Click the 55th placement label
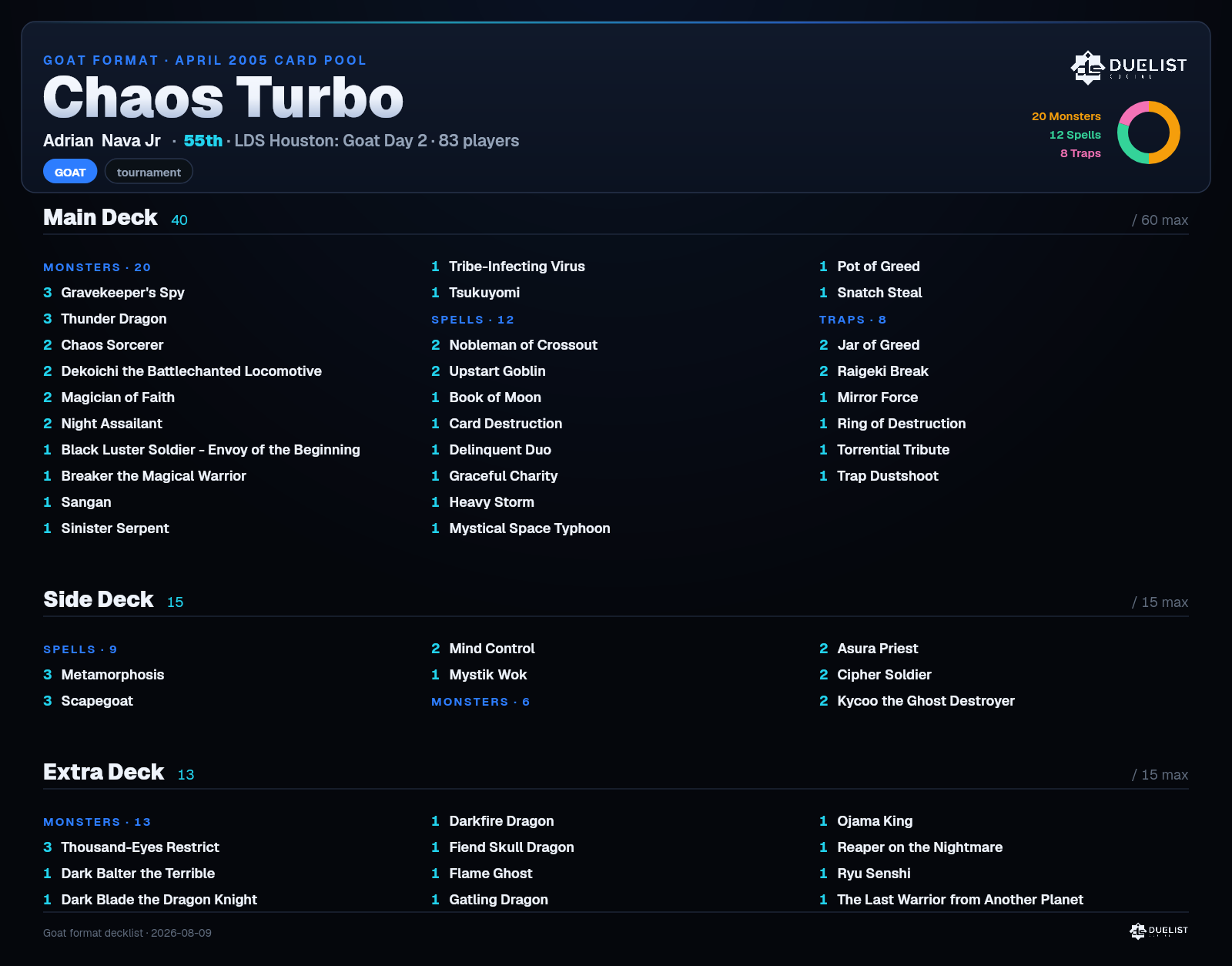Screen dimensions: 1232x966 pos(203,141)
